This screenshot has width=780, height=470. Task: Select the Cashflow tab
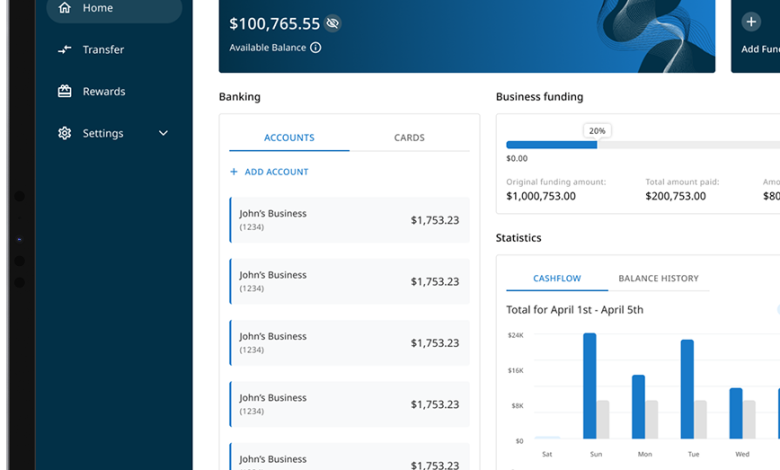coord(557,278)
